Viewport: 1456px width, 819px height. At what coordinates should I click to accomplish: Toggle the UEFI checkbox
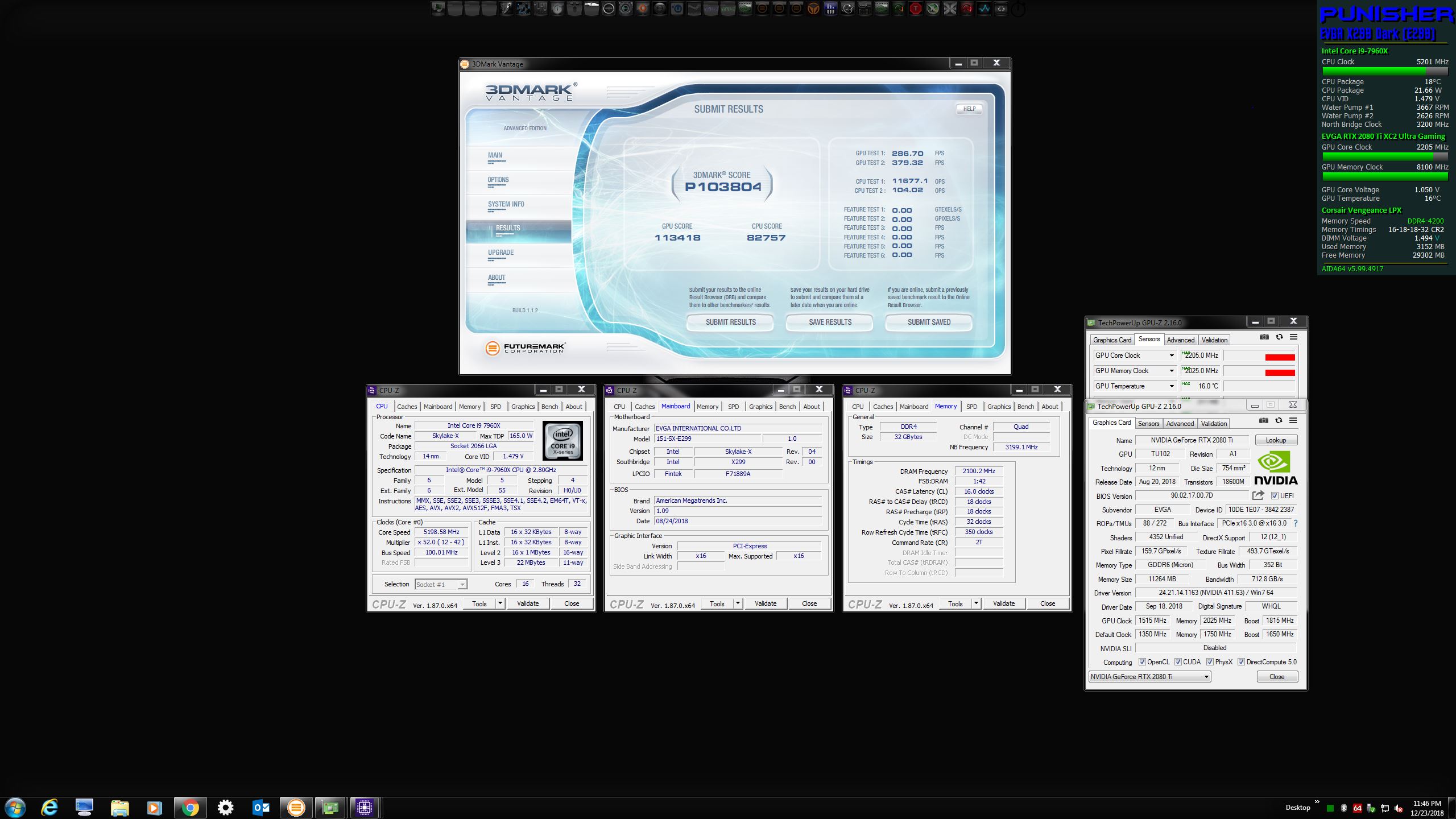tap(1275, 496)
